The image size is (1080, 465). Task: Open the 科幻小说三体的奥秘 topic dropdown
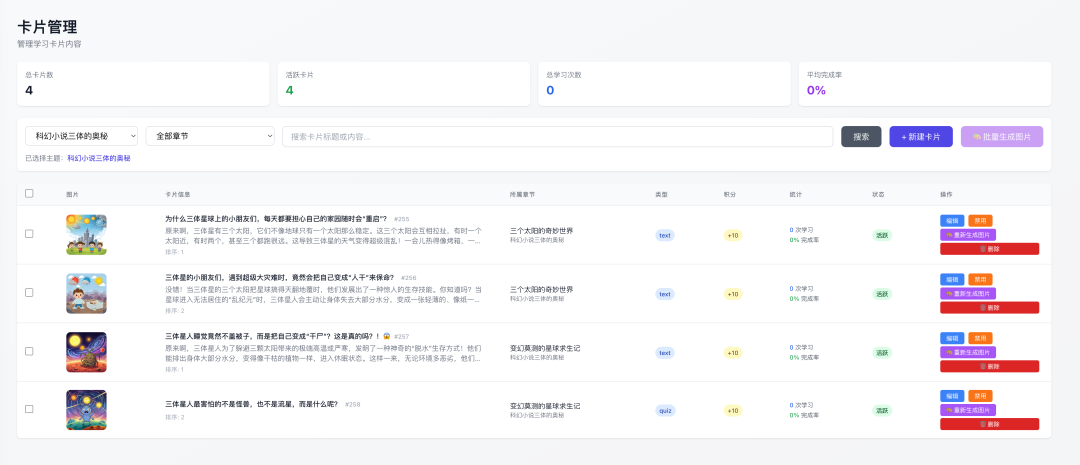coord(81,136)
